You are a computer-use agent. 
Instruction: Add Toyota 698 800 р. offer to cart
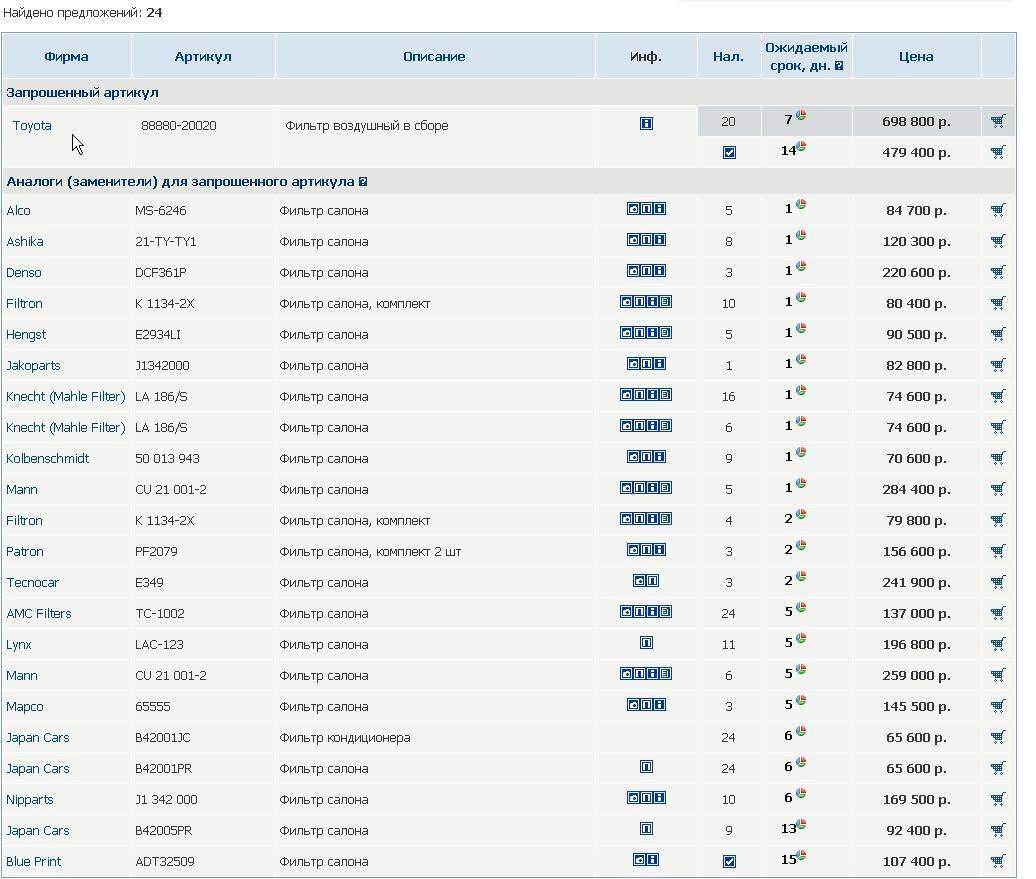point(997,122)
